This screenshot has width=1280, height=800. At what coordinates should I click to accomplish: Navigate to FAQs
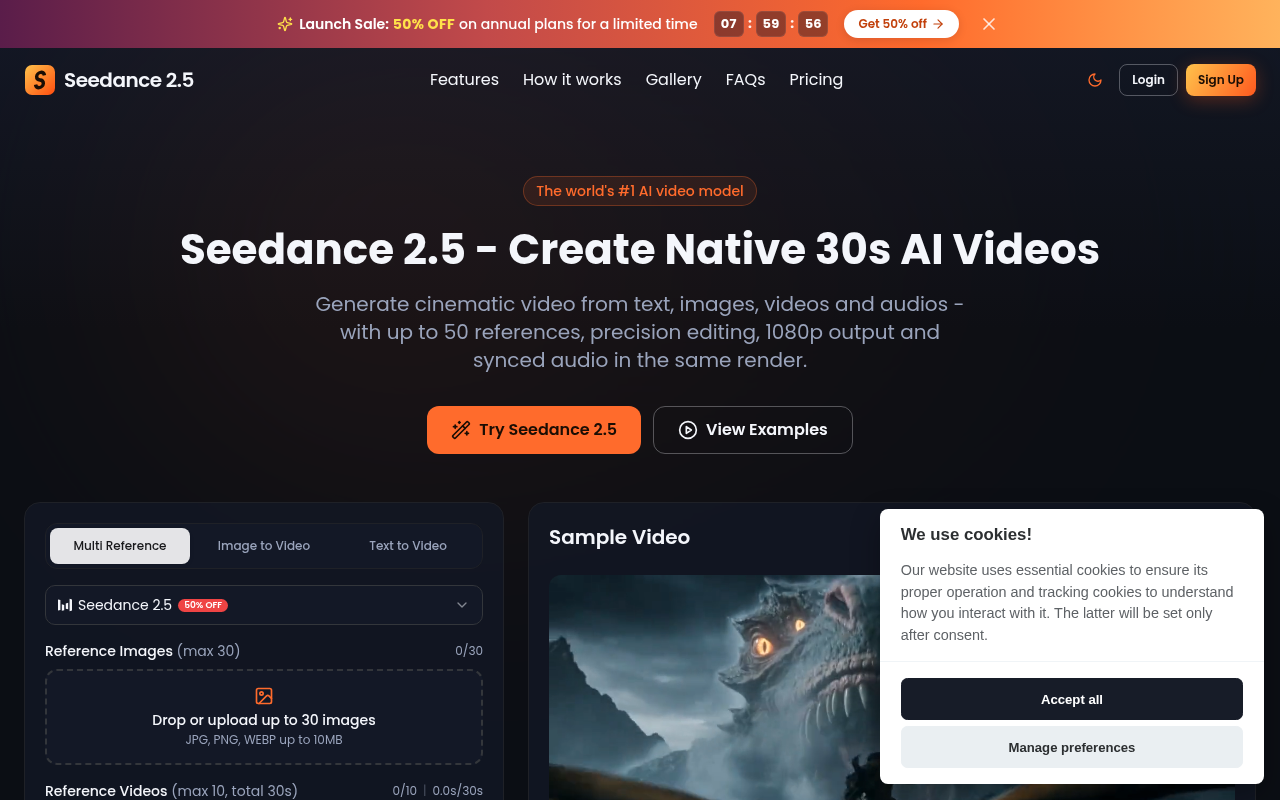click(x=746, y=80)
